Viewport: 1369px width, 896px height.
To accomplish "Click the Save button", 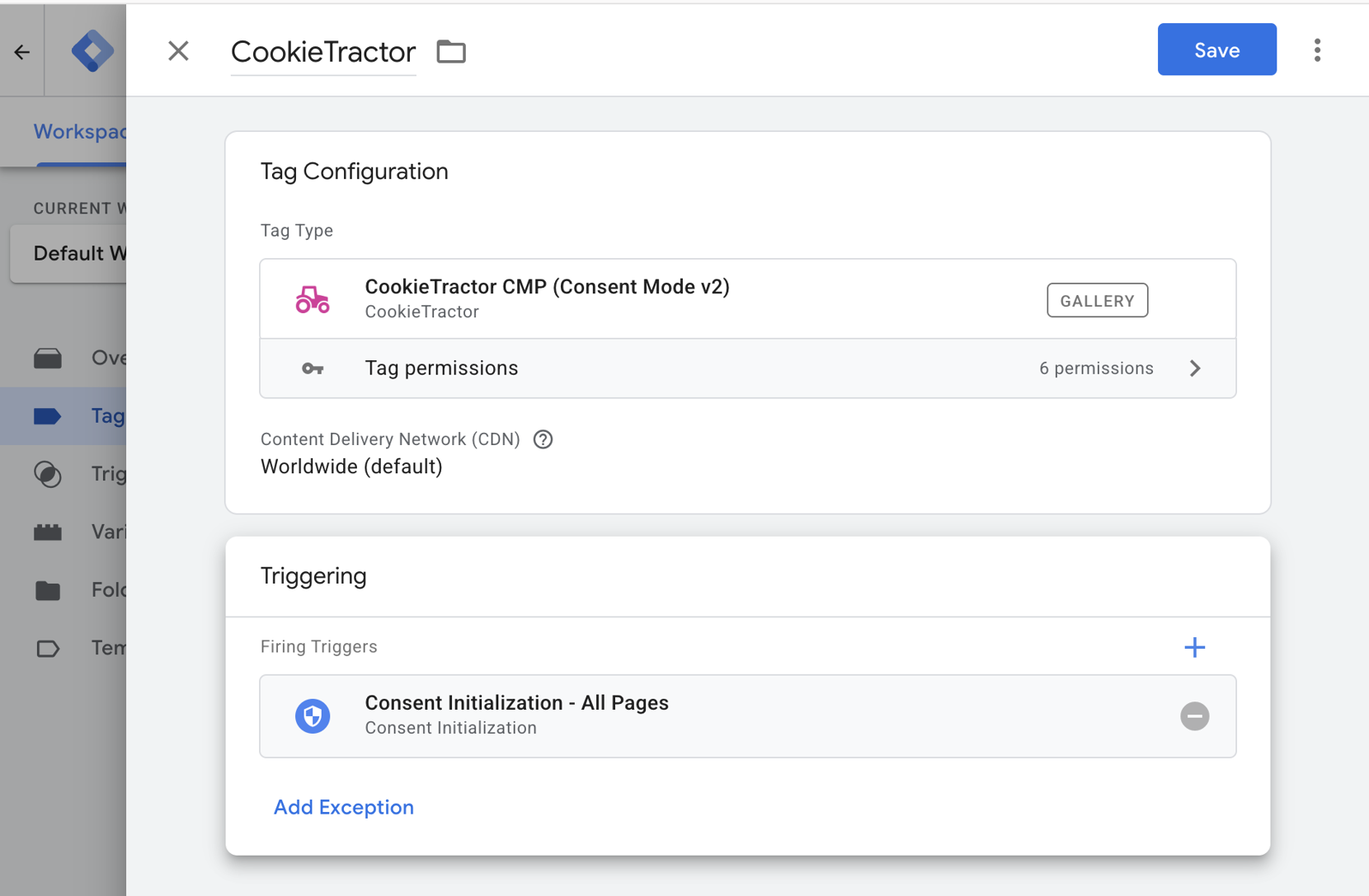I will click(x=1216, y=50).
